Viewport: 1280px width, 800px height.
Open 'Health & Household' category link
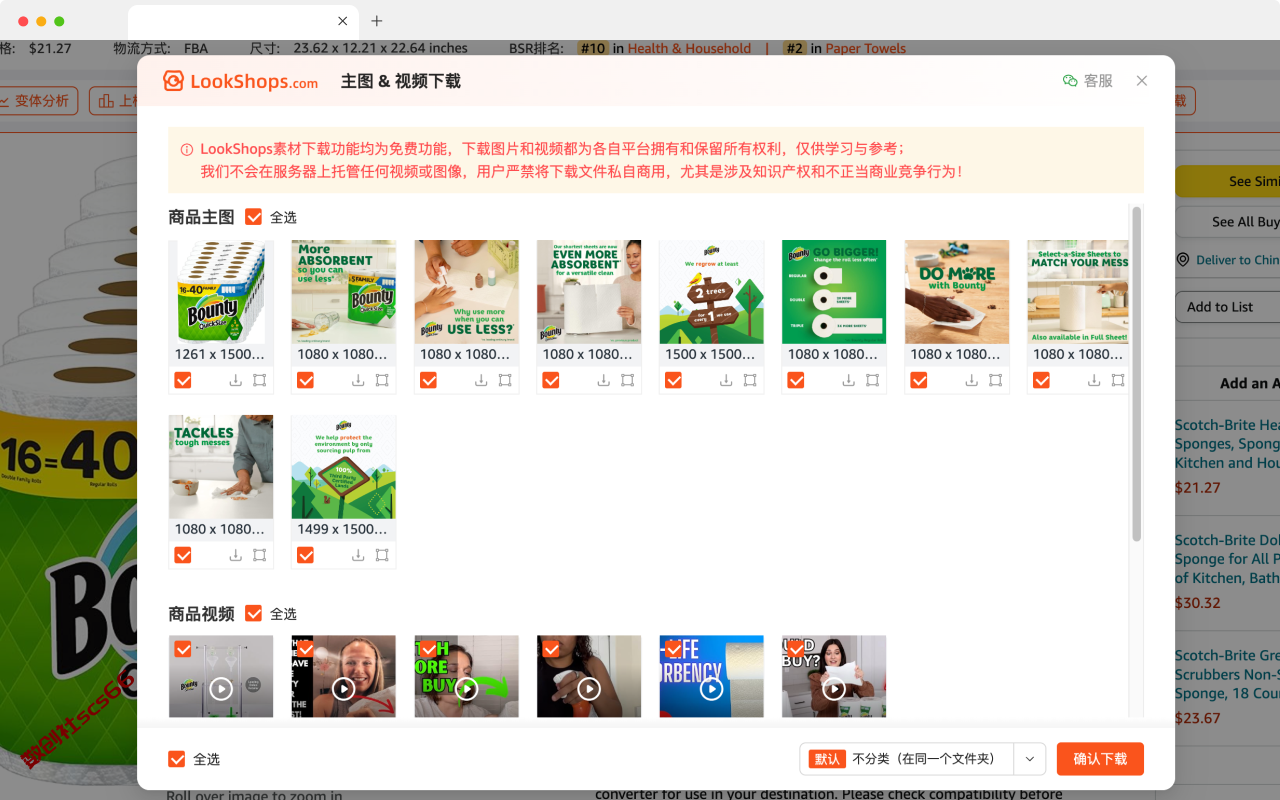click(x=689, y=48)
